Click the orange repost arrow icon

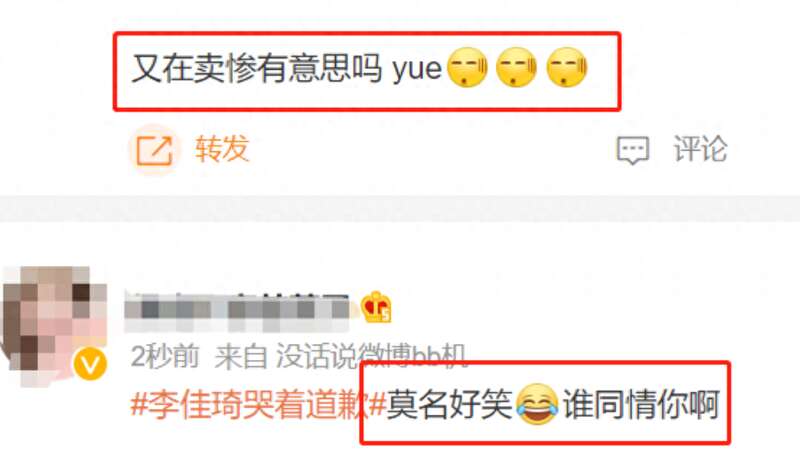tap(154, 150)
